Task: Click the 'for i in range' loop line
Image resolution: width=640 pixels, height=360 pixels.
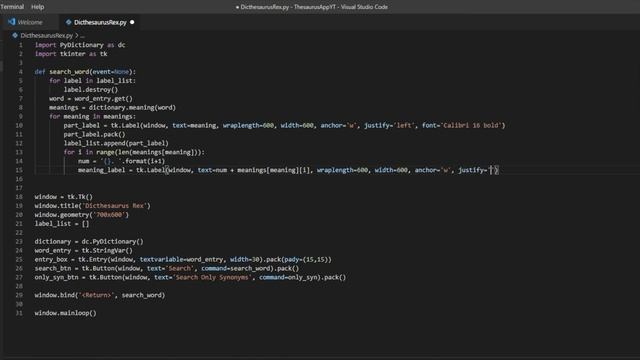Action: click(134, 152)
